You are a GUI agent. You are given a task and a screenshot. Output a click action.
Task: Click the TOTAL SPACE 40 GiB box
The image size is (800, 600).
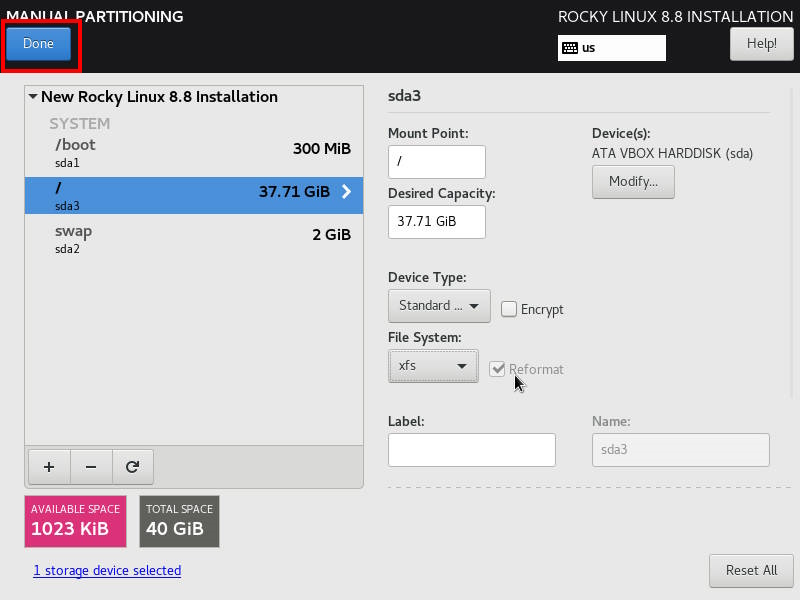(180, 521)
